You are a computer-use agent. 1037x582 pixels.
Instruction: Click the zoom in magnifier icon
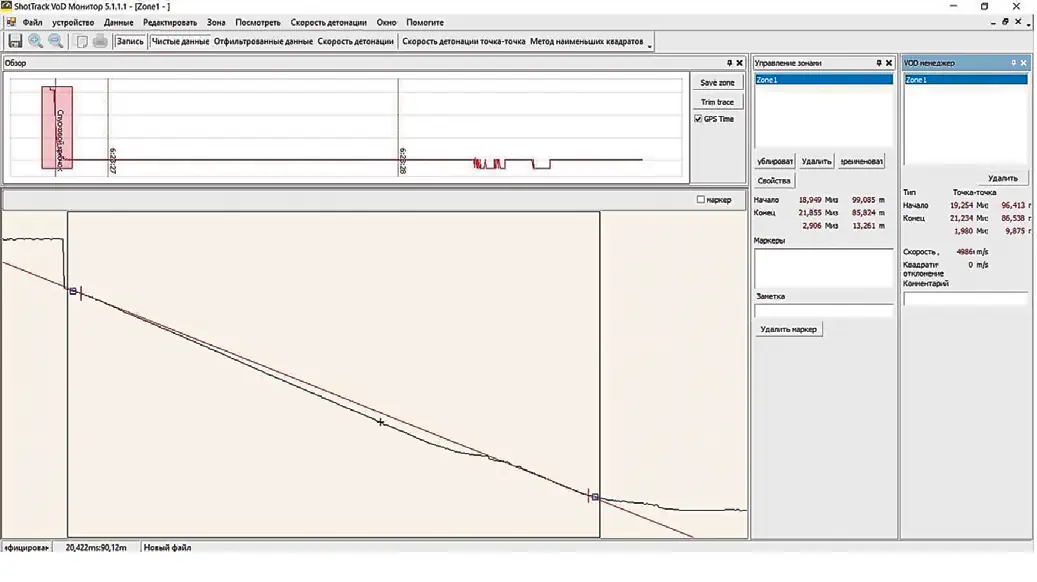pos(36,41)
